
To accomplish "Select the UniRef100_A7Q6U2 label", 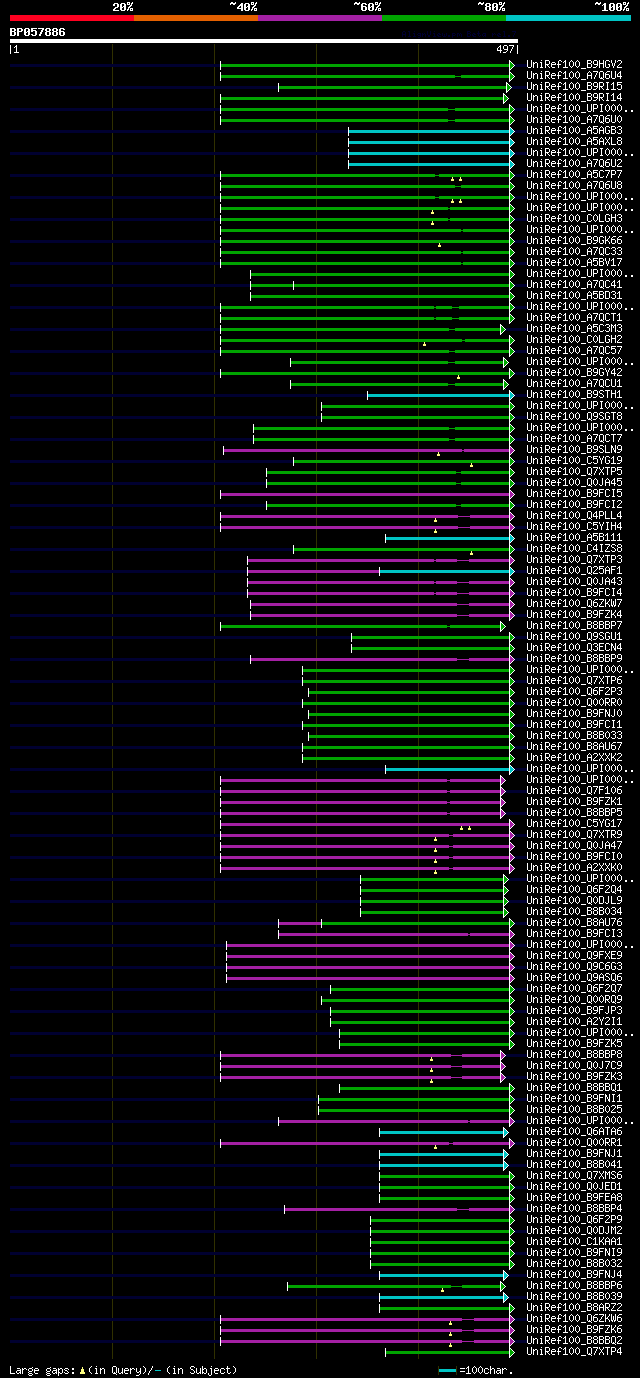I will pyautogui.click(x=574, y=163).
